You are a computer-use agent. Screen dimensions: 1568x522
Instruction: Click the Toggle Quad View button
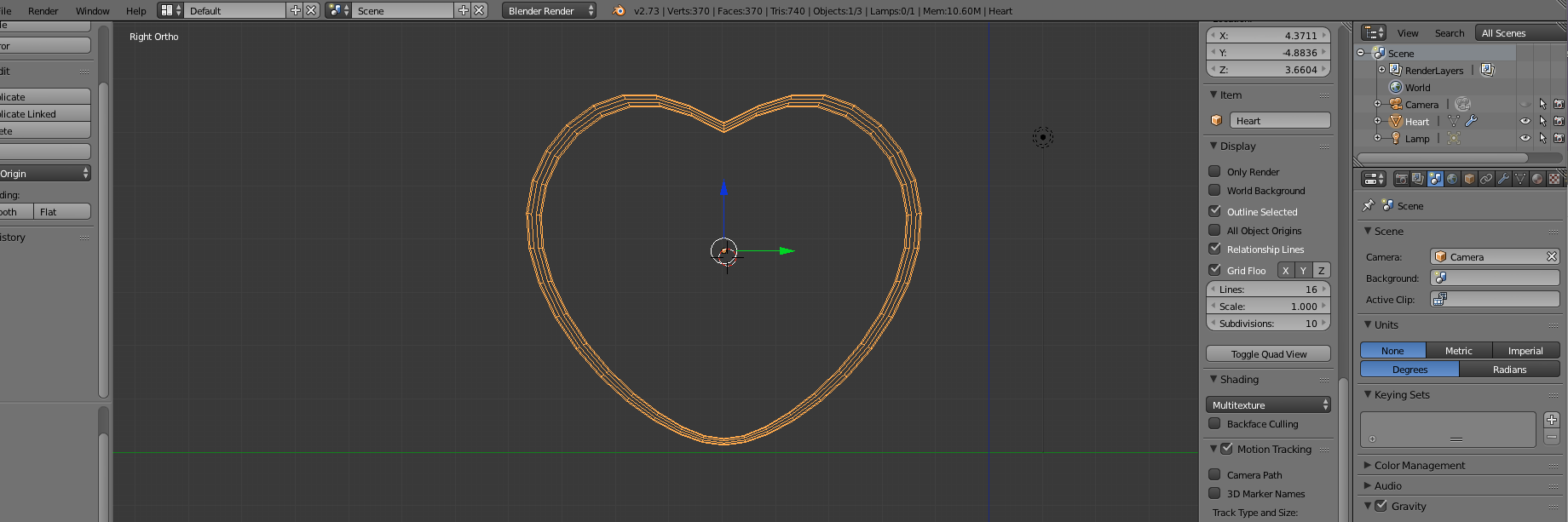tap(1268, 353)
